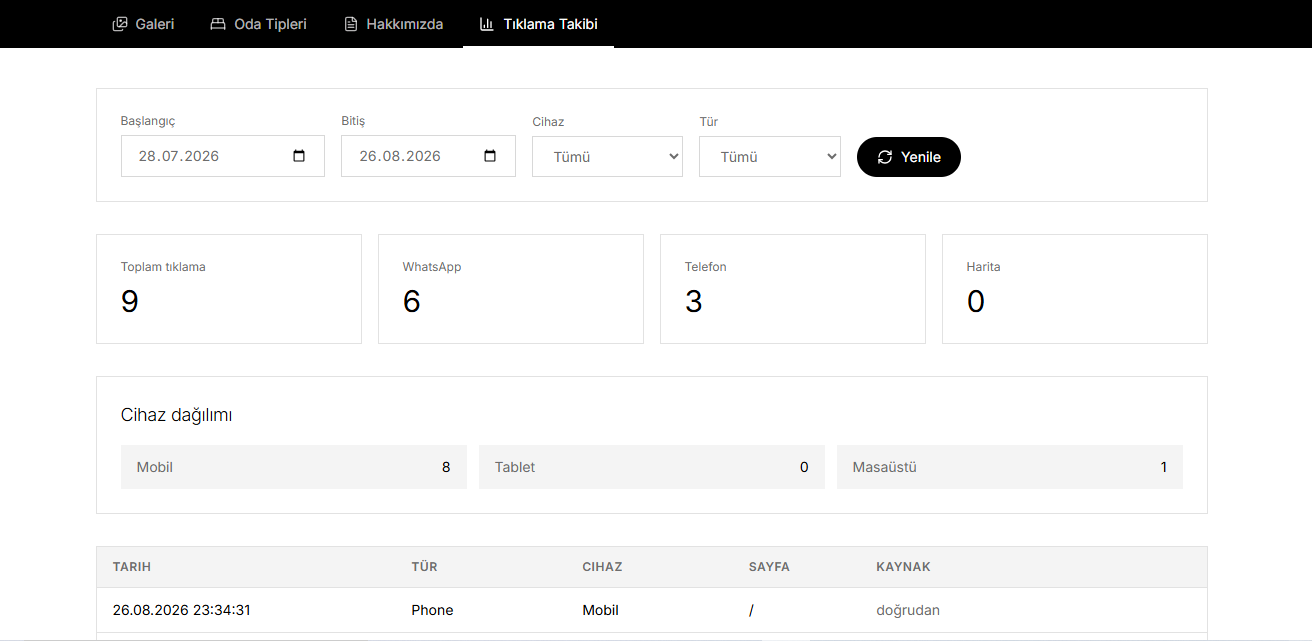Click the Harita card value 0
This screenshot has width=1312, height=641.
pos(976,301)
